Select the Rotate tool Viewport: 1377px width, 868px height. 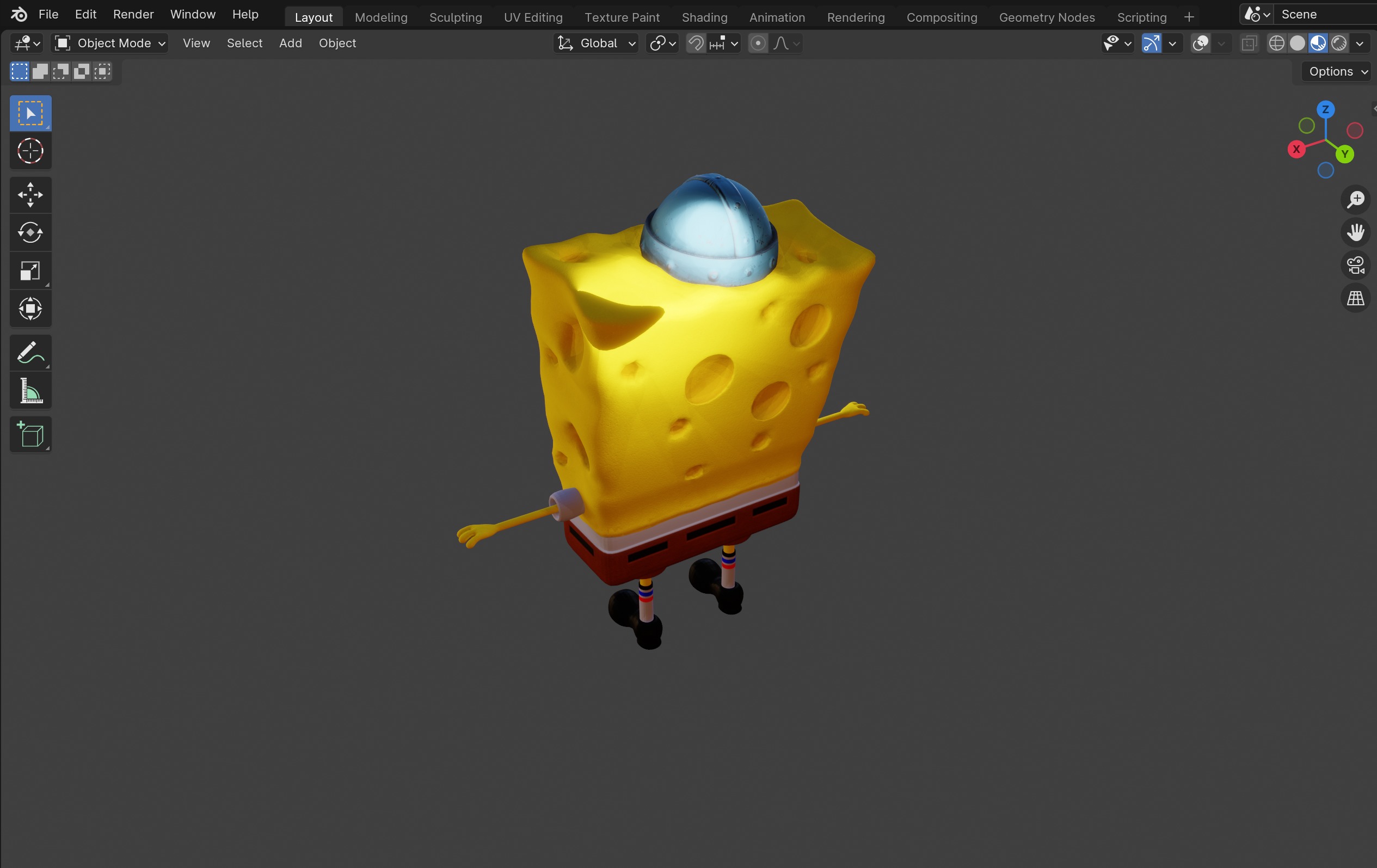(x=30, y=233)
